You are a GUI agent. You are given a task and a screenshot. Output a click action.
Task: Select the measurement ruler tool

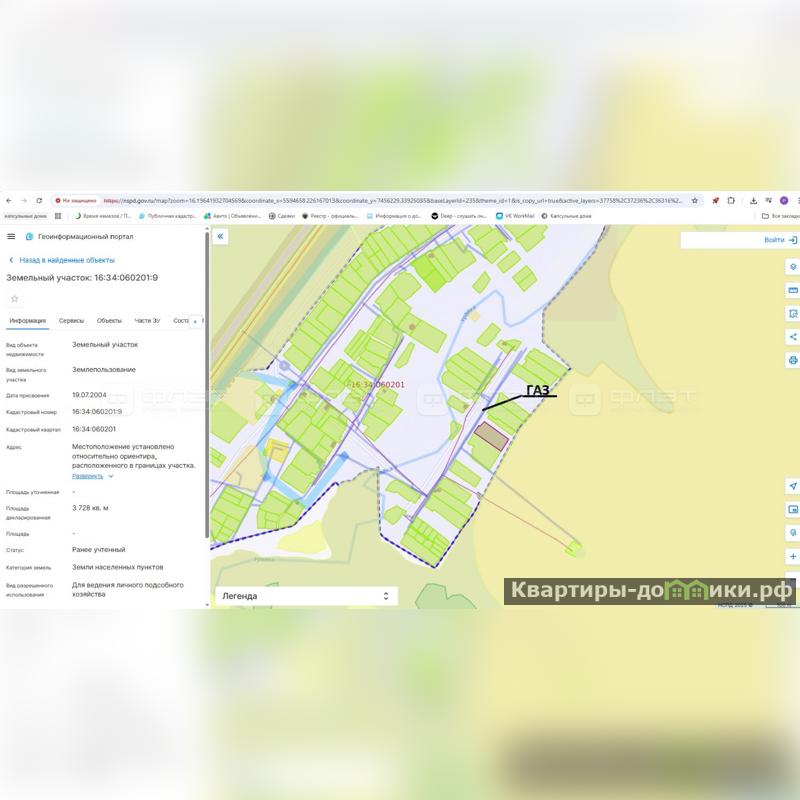point(792,290)
